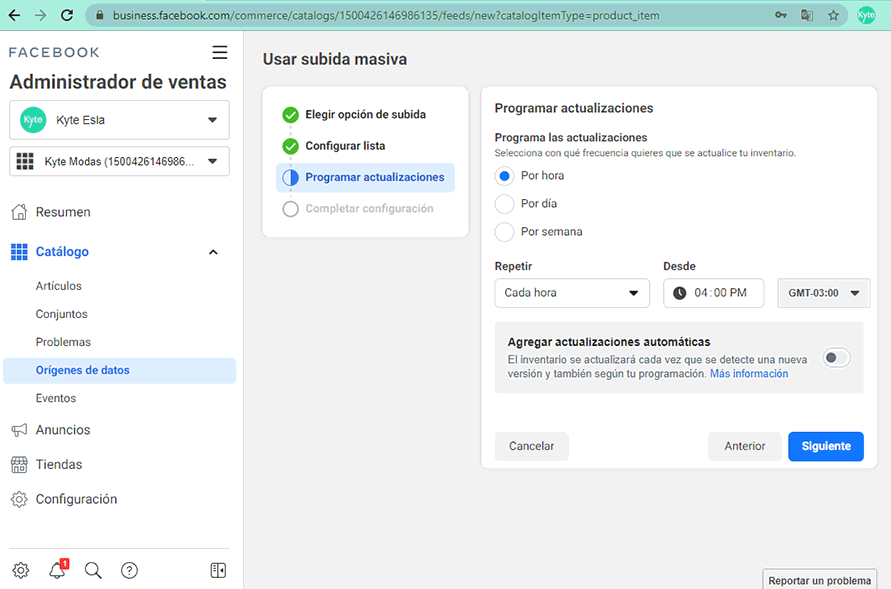Click the blue Siguiente button
Screen dimensions: 891x589
pyautogui.click(x=826, y=446)
